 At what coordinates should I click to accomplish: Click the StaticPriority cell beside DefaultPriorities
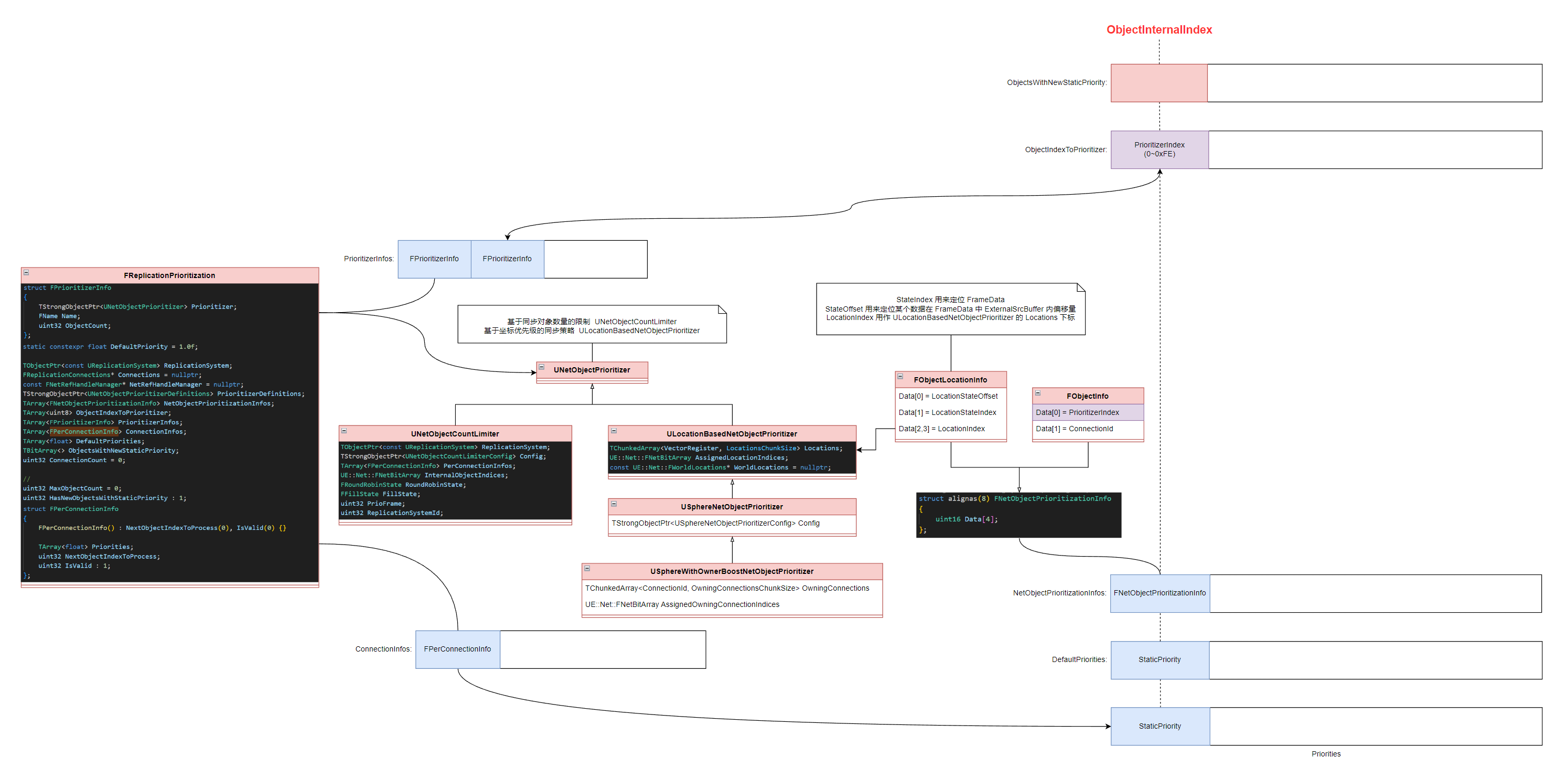coord(1159,659)
